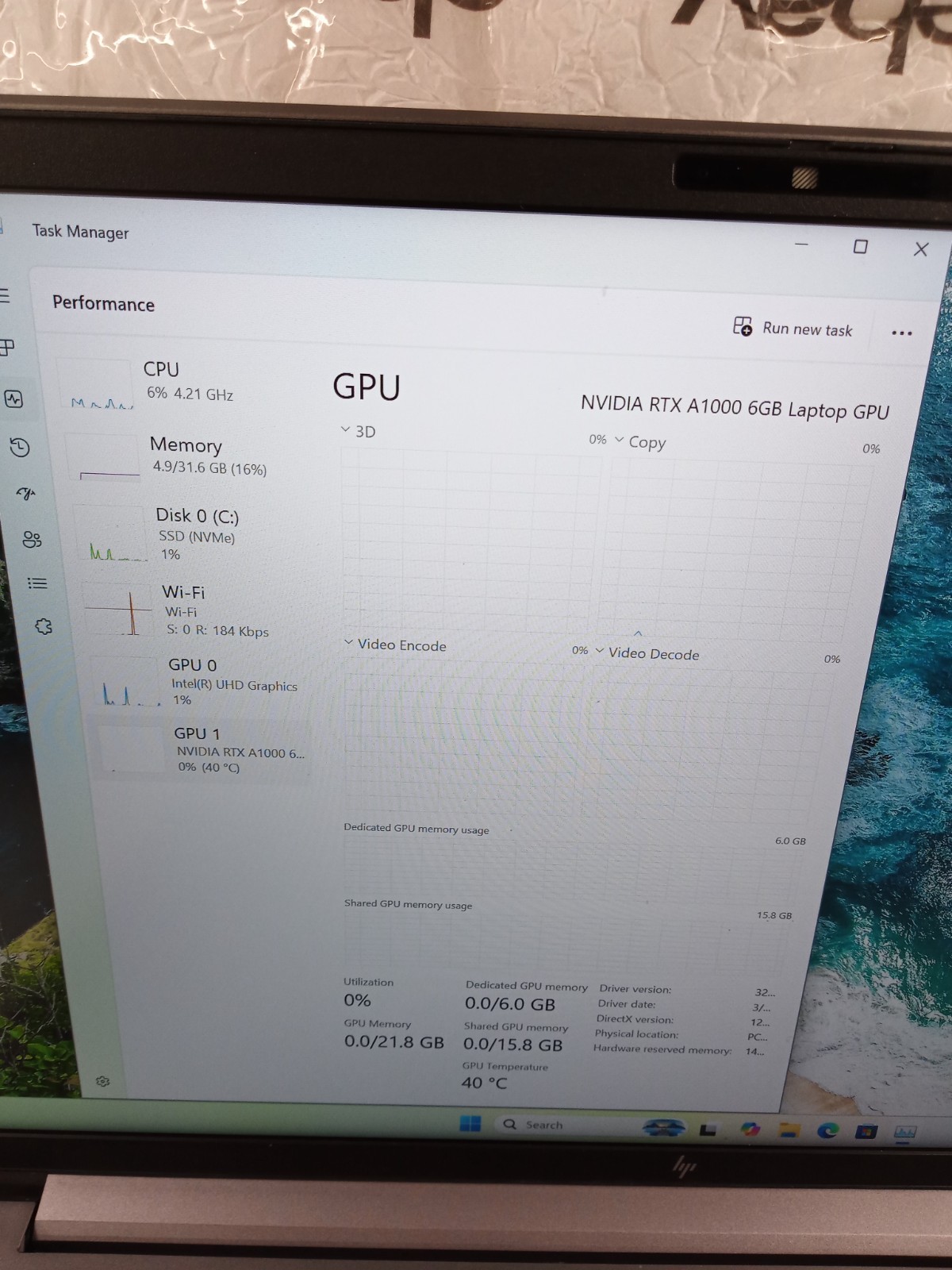952x1270 pixels.
Task: Click the 'Driver version:' label
Action: 635,989
